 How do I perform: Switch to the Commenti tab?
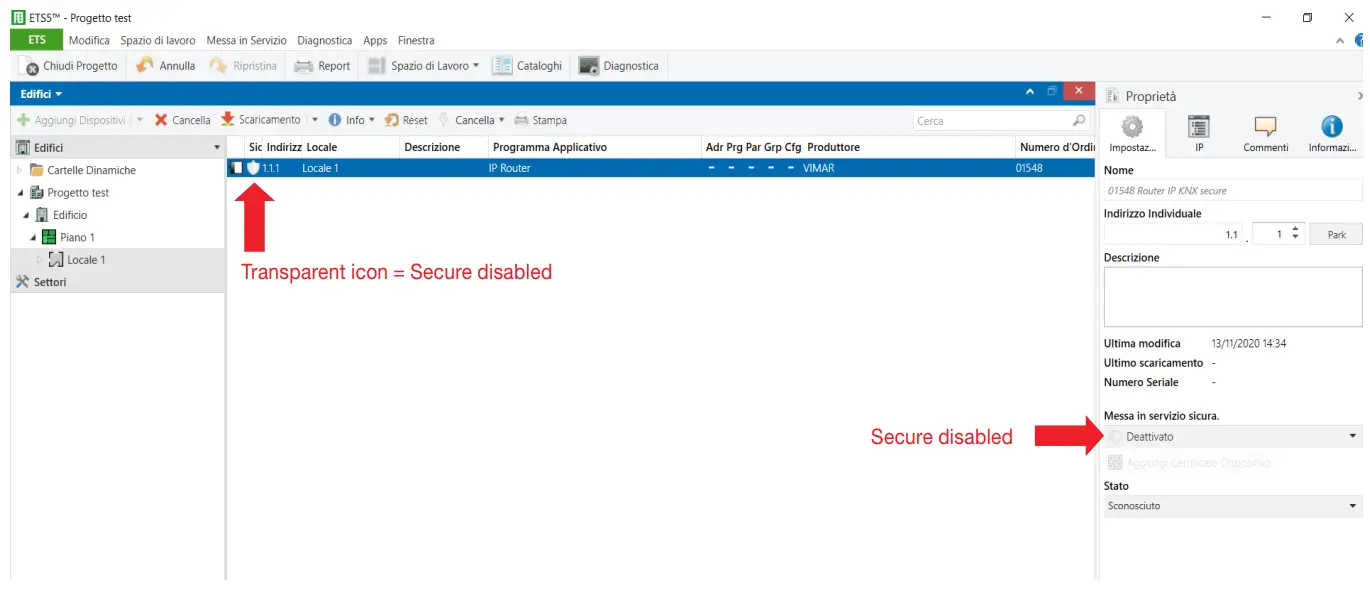point(1265,134)
